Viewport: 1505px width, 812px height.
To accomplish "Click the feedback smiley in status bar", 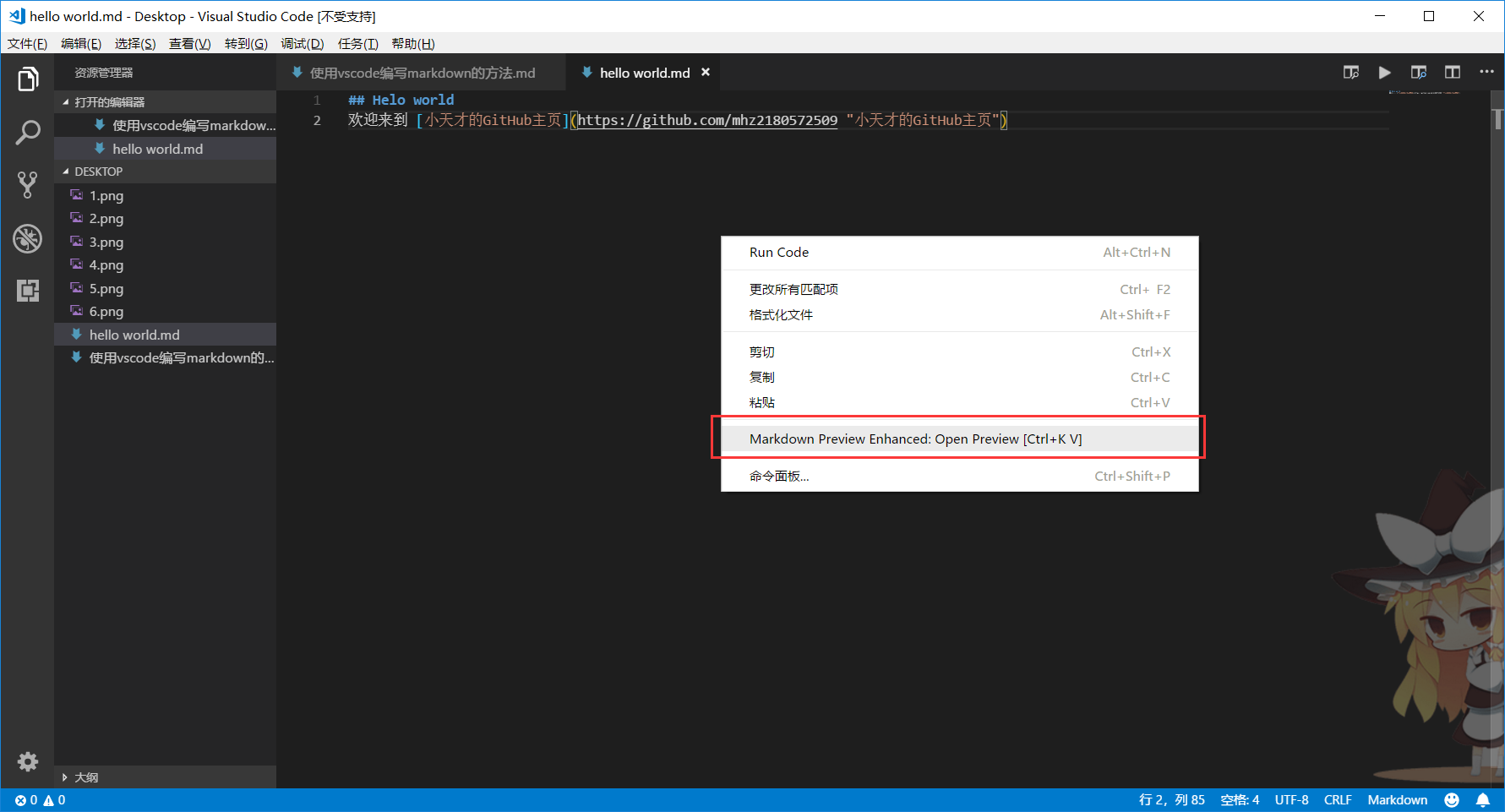I will [x=1452, y=800].
